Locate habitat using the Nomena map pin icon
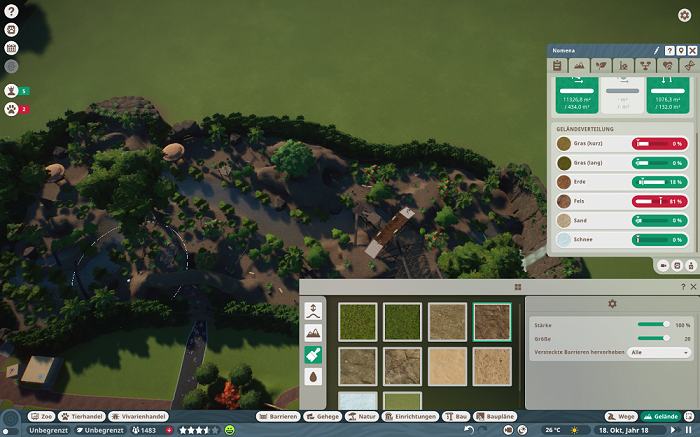The width and height of the screenshot is (700, 437). click(x=680, y=50)
